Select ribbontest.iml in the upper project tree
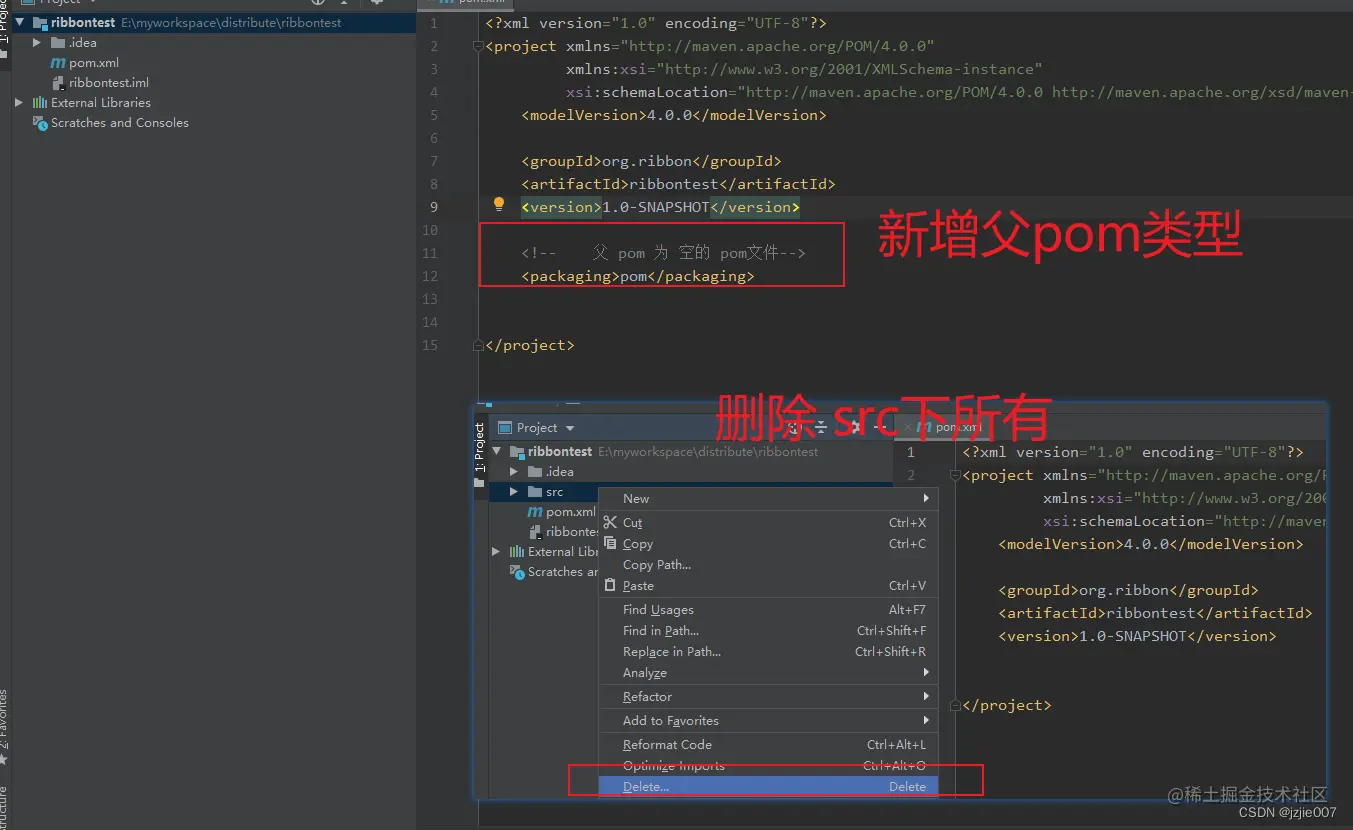 point(109,83)
